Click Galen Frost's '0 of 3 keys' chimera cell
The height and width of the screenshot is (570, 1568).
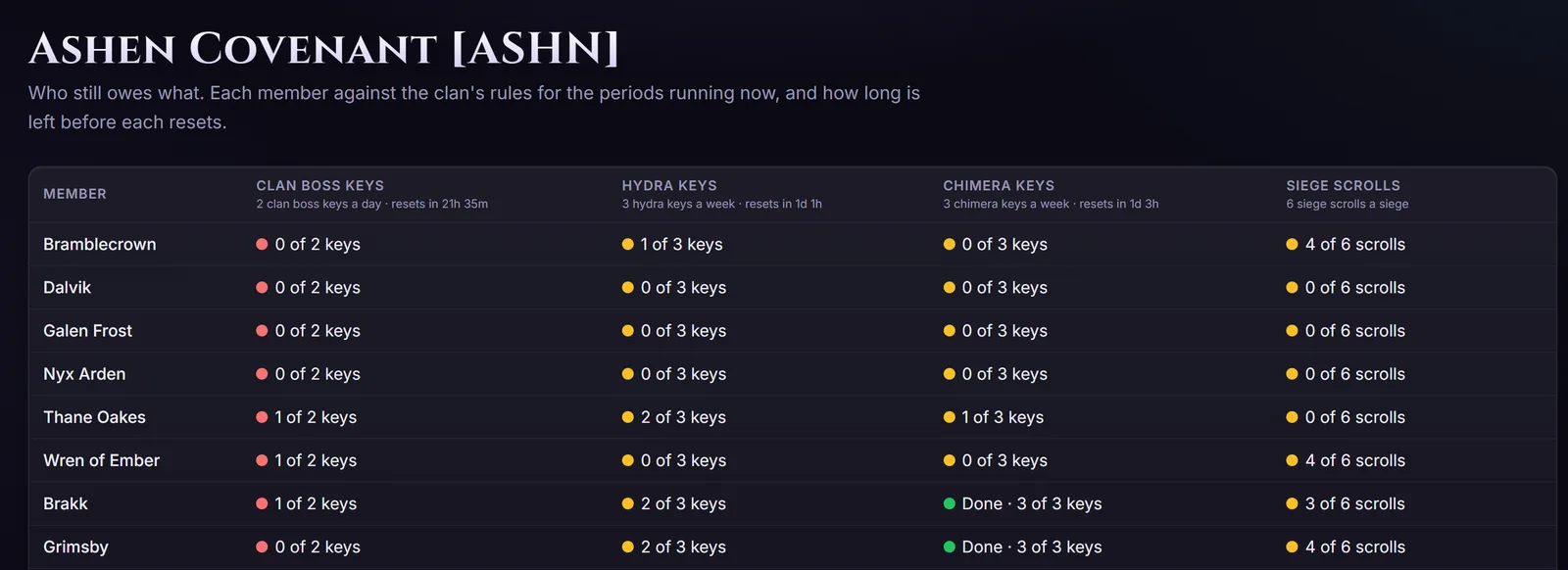[995, 330]
